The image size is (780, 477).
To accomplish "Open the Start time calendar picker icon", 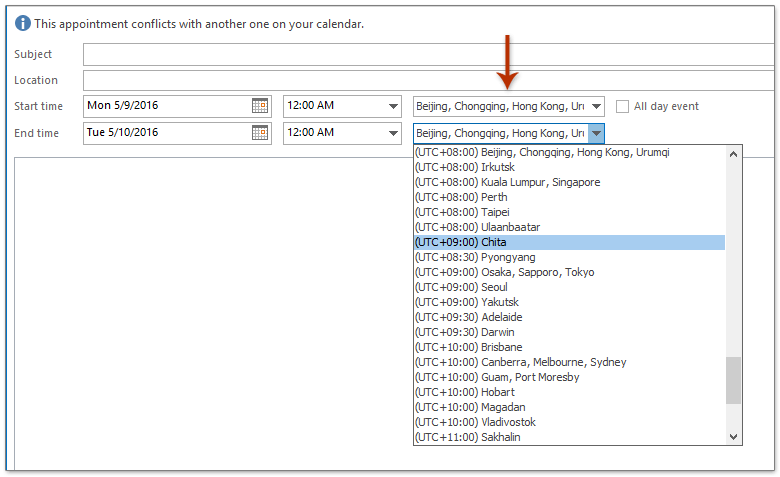I will [260, 106].
